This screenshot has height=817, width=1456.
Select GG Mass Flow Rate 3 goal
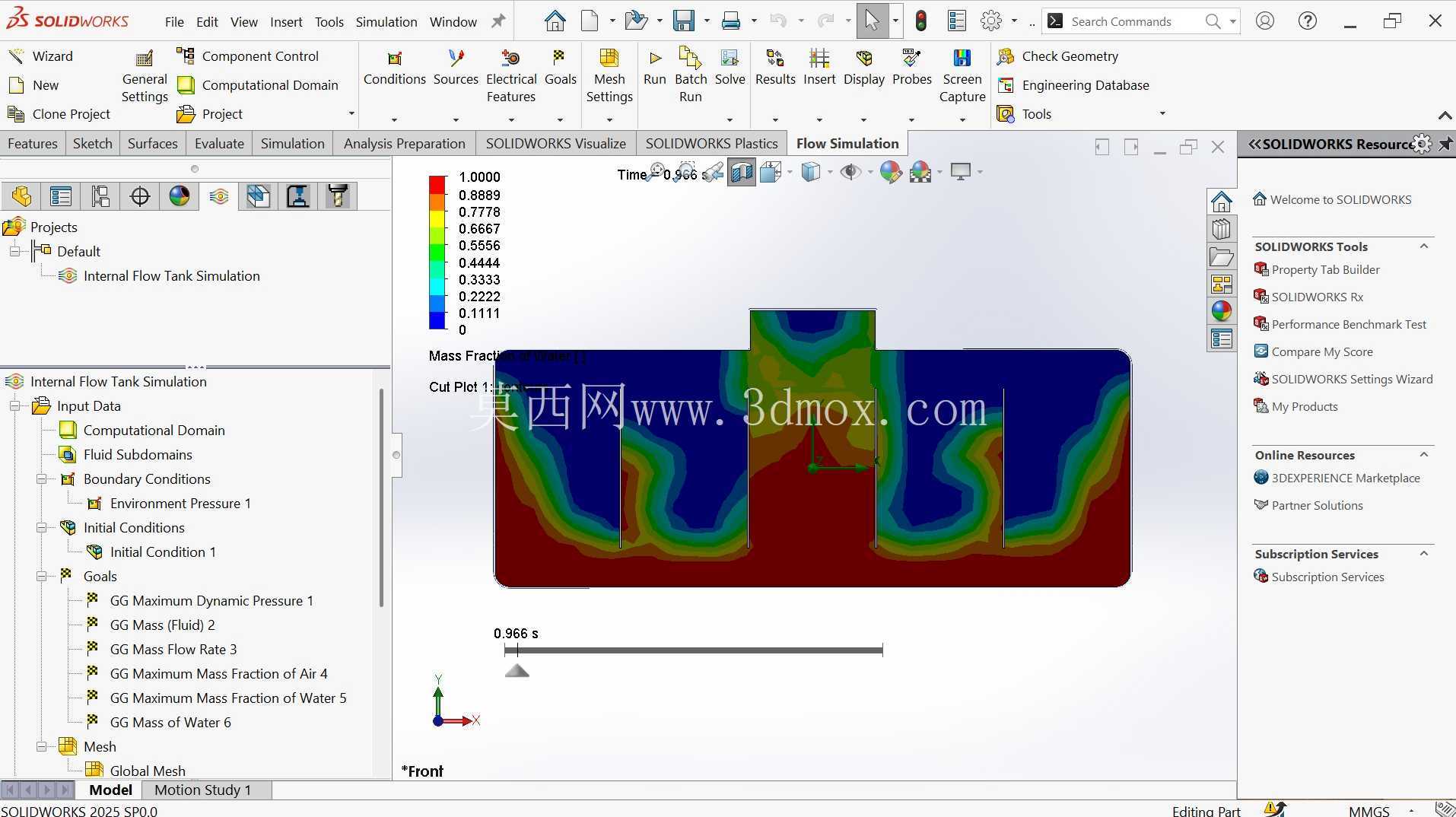click(x=173, y=650)
